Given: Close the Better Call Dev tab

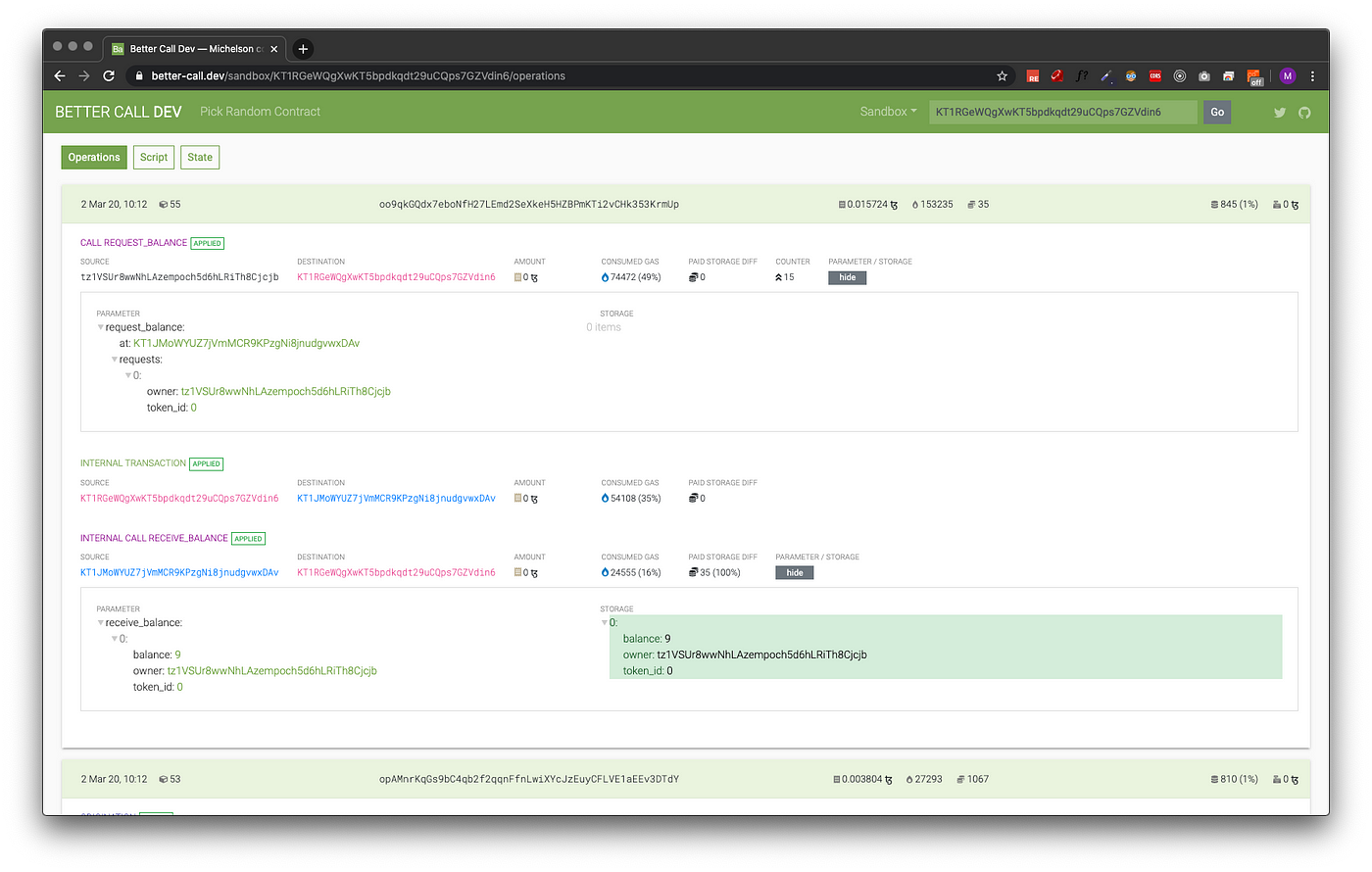Looking at the screenshot, I should (274, 49).
